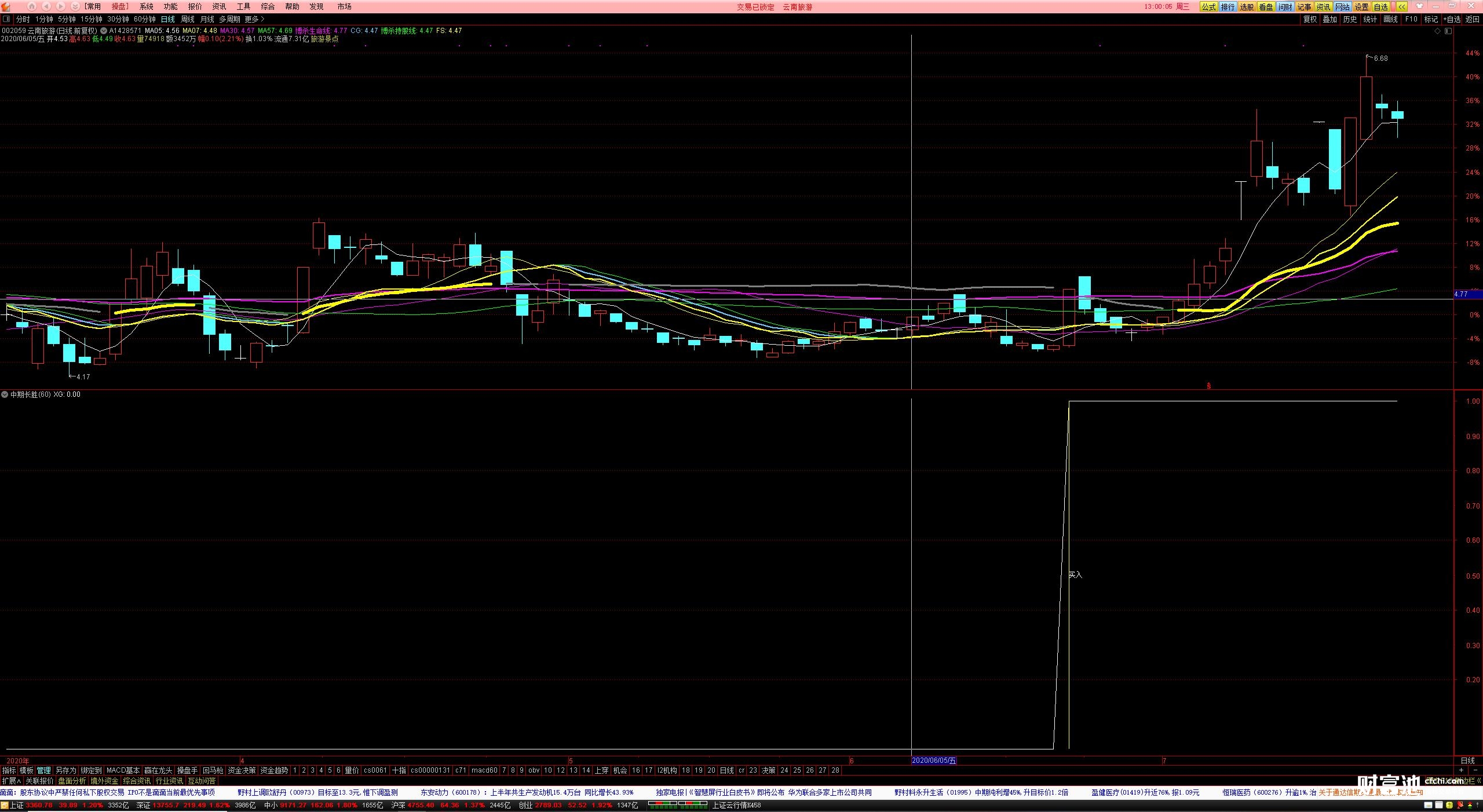Click the bottom-left status bar icon by 上证

pos(5,806)
